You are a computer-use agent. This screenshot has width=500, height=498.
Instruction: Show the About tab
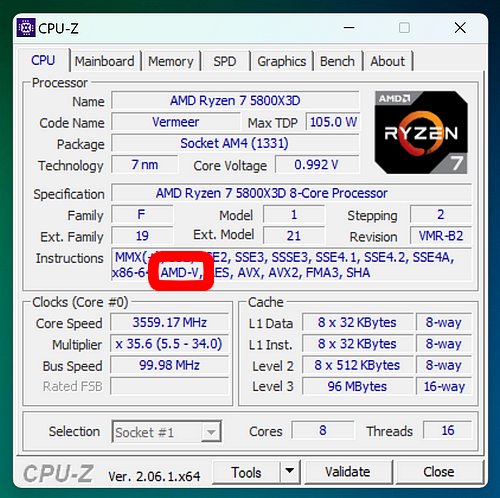tap(388, 61)
